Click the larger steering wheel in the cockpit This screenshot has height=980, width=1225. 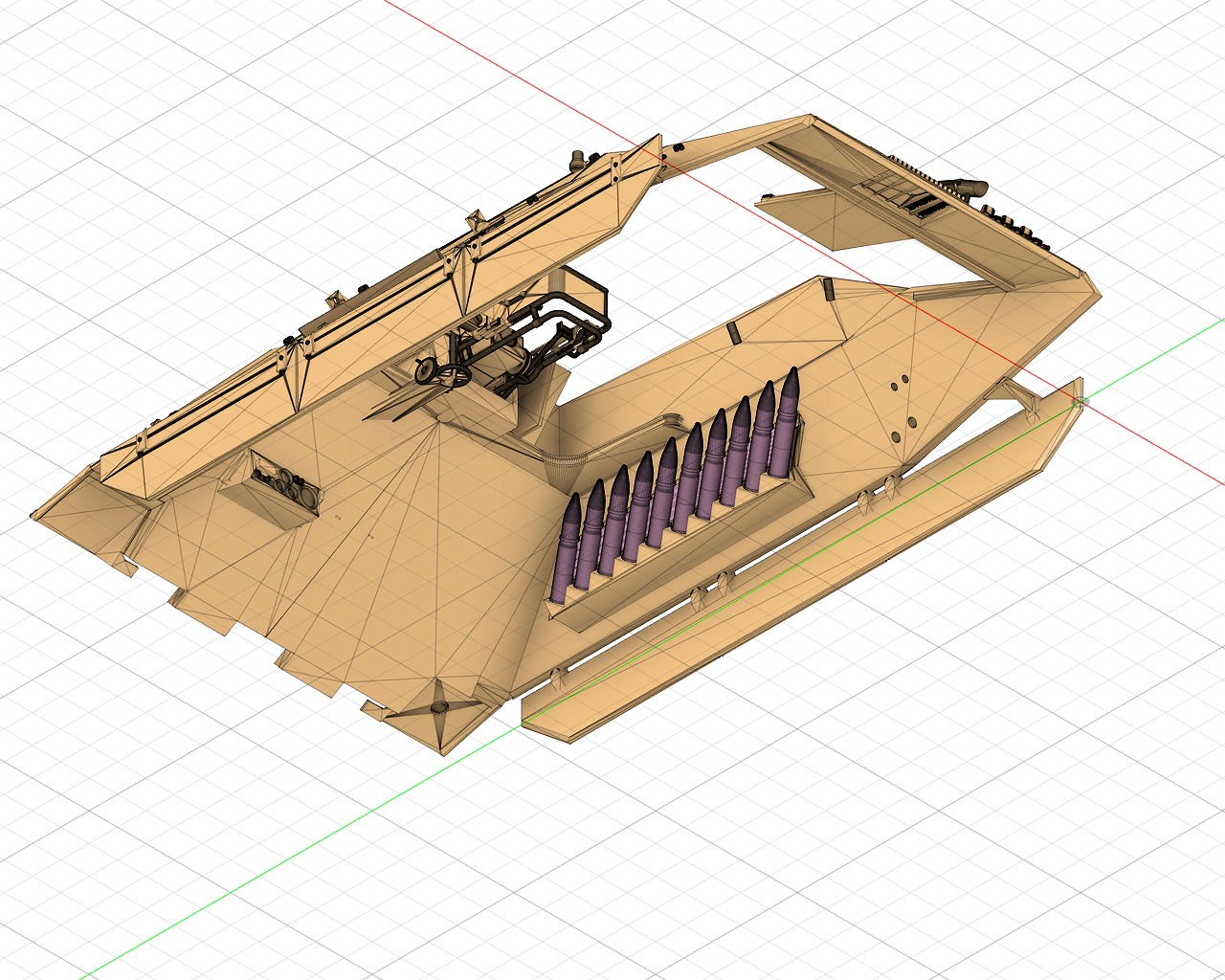[x=456, y=376]
